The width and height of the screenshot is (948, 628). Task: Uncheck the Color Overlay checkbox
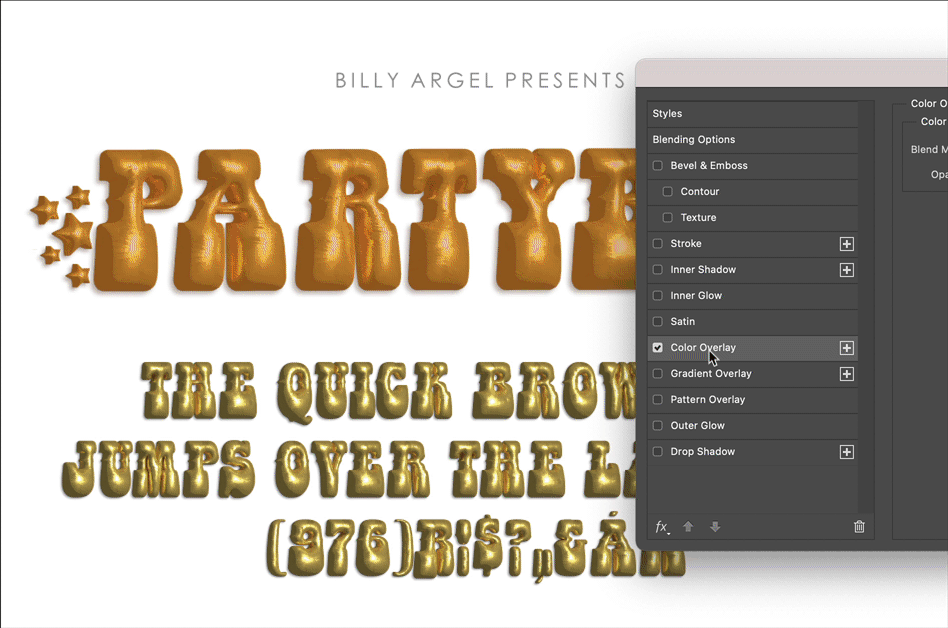657,348
